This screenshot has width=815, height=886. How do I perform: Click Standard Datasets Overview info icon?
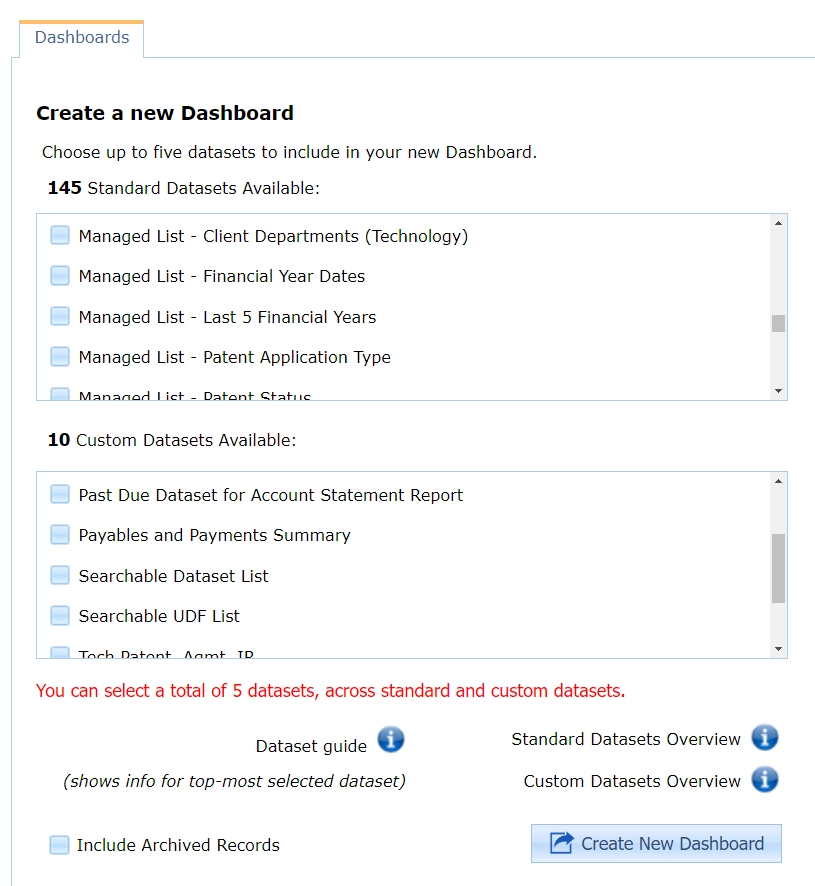point(765,738)
